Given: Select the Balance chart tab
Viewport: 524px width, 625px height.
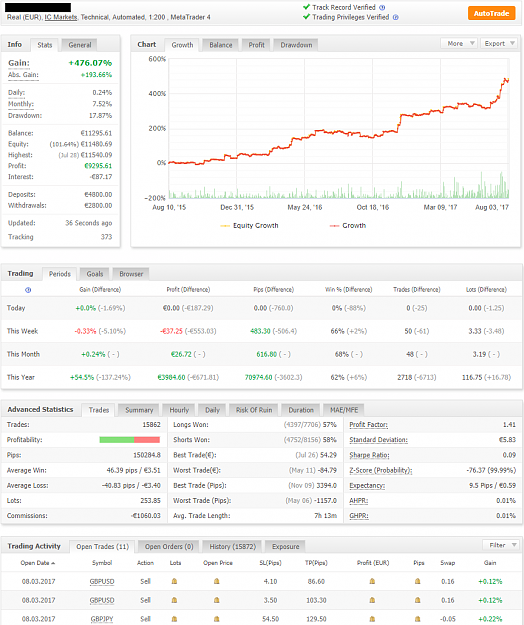Looking at the screenshot, I should coord(220,45).
